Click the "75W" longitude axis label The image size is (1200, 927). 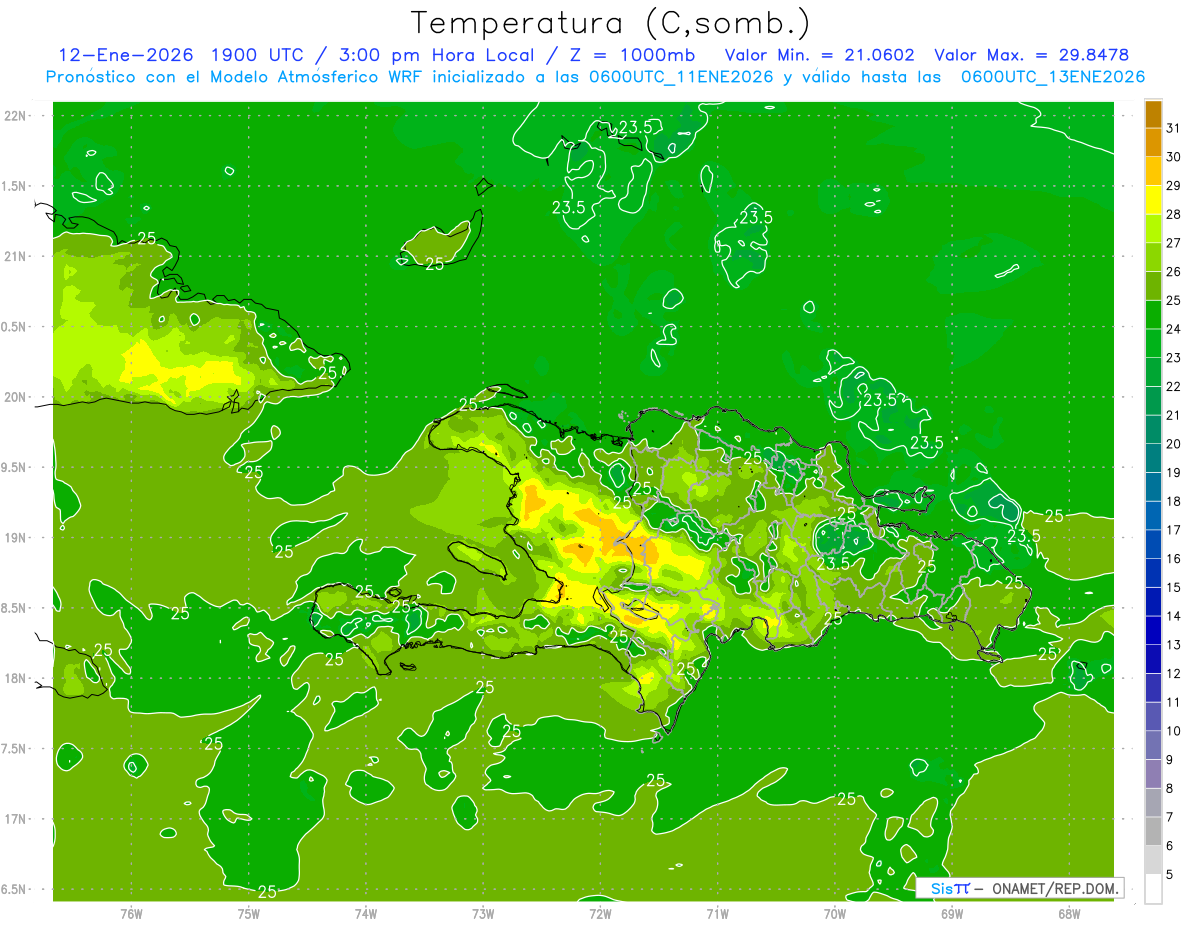(249, 913)
